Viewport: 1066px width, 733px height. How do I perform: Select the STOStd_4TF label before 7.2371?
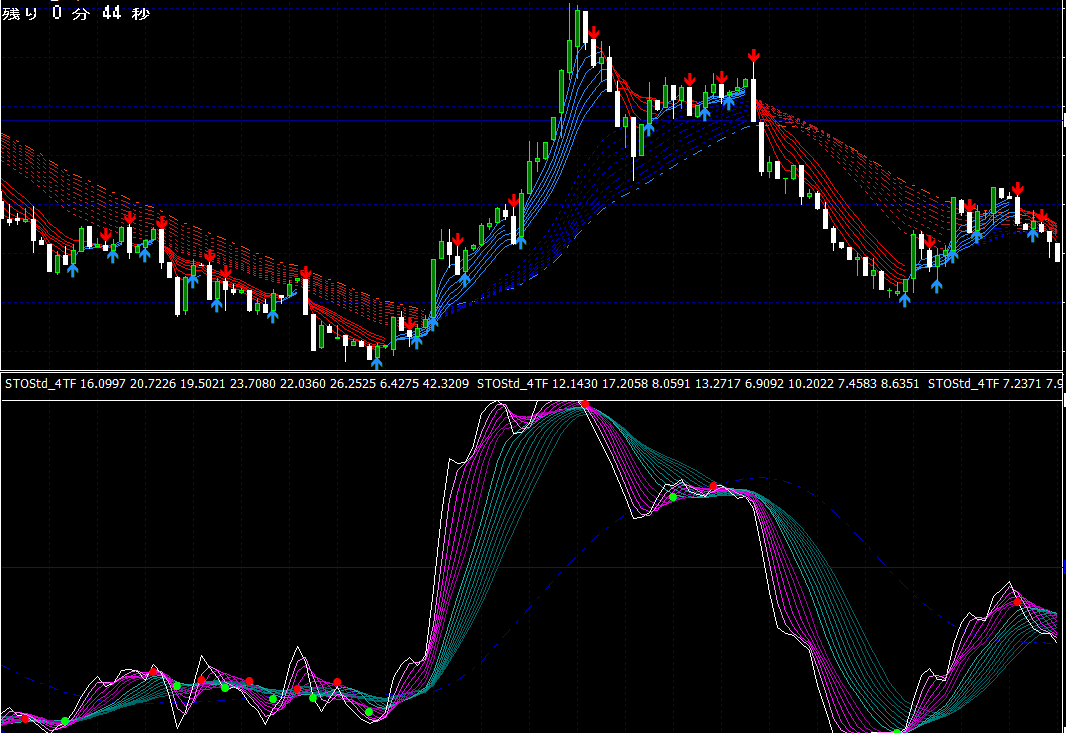point(963,383)
